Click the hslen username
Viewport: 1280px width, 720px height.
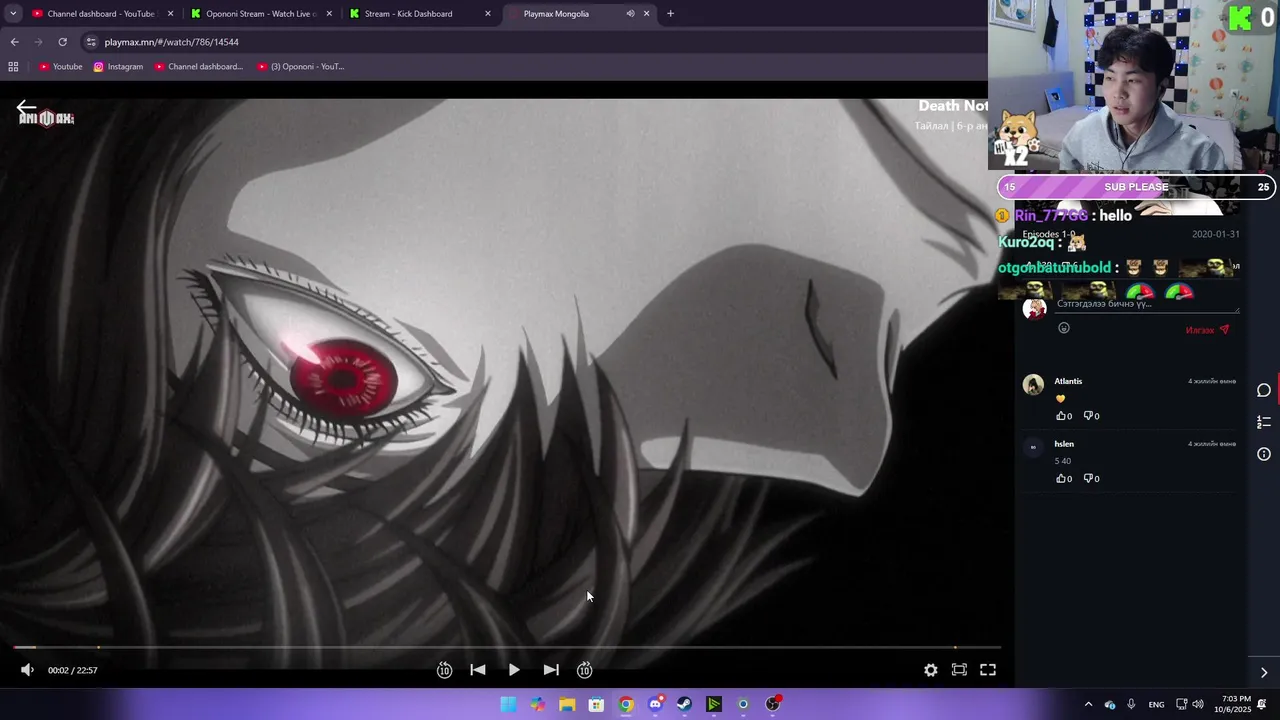coord(1064,444)
